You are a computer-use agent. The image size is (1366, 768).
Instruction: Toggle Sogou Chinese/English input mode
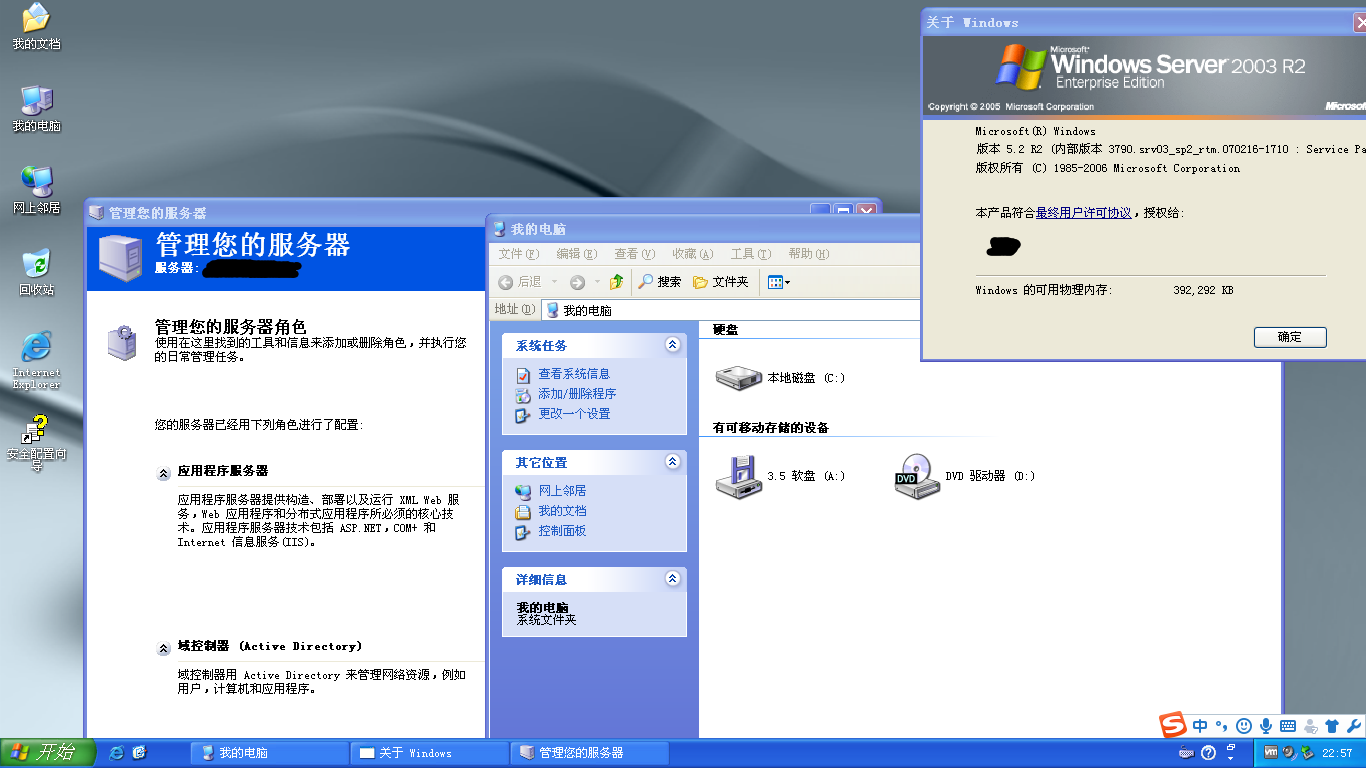coord(1200,725)
